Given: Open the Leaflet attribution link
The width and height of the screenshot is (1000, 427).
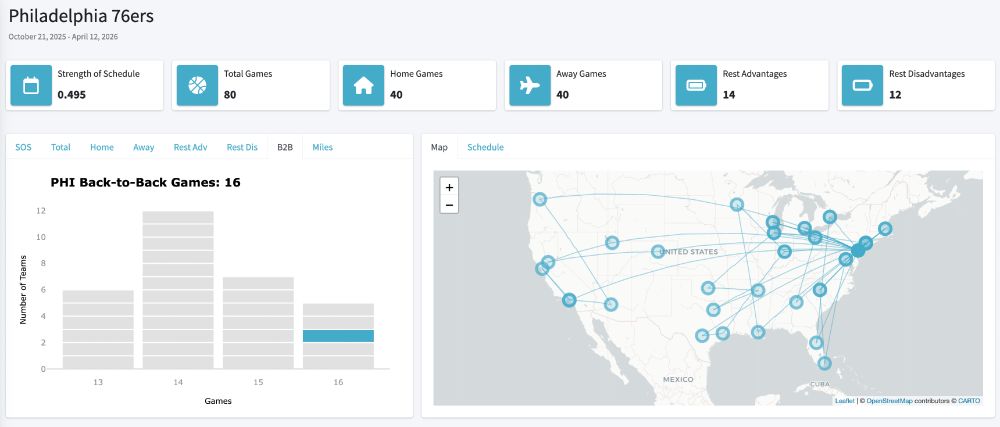Looking at the screenshot, I should [844, 401].
